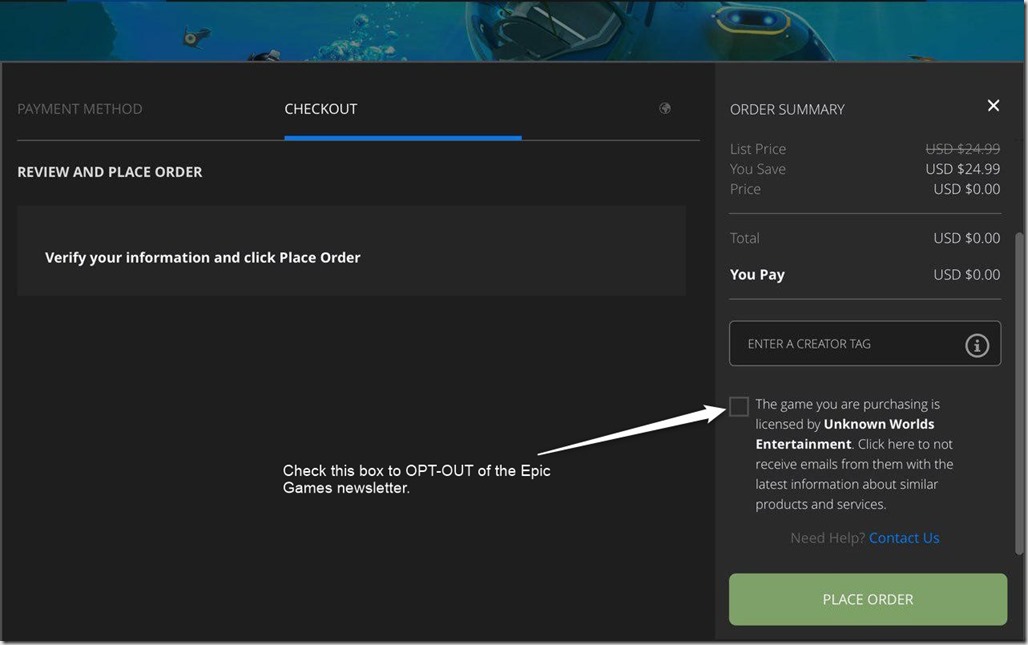
Task: Click the globe language icon
Action: tap(665, 108)
